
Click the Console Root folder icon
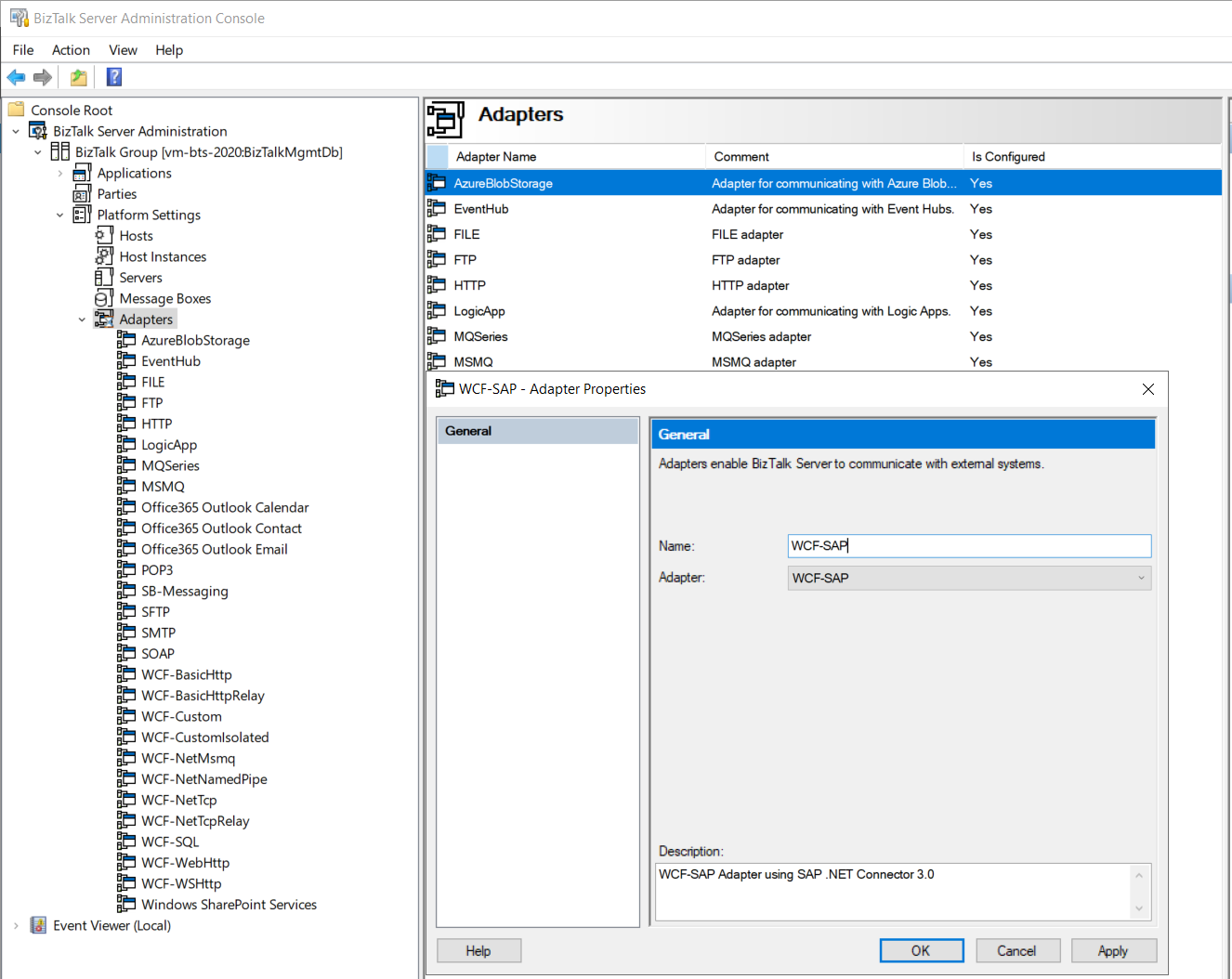point(17,110)
